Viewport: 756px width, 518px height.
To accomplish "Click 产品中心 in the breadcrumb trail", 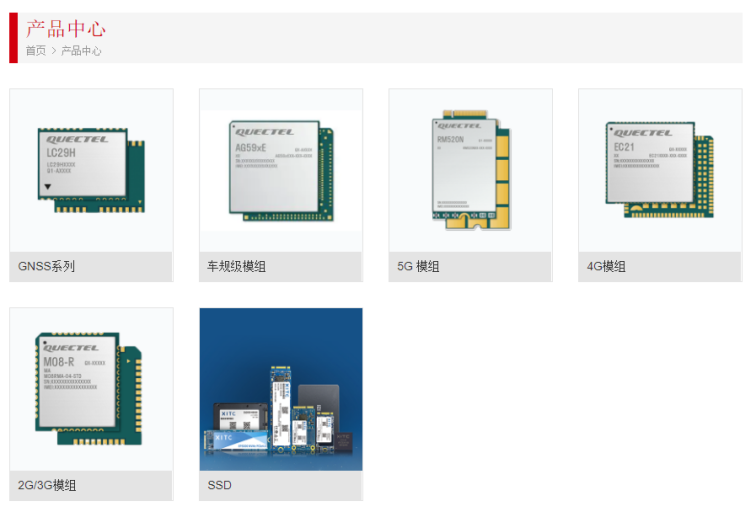I will pos(81,51).
